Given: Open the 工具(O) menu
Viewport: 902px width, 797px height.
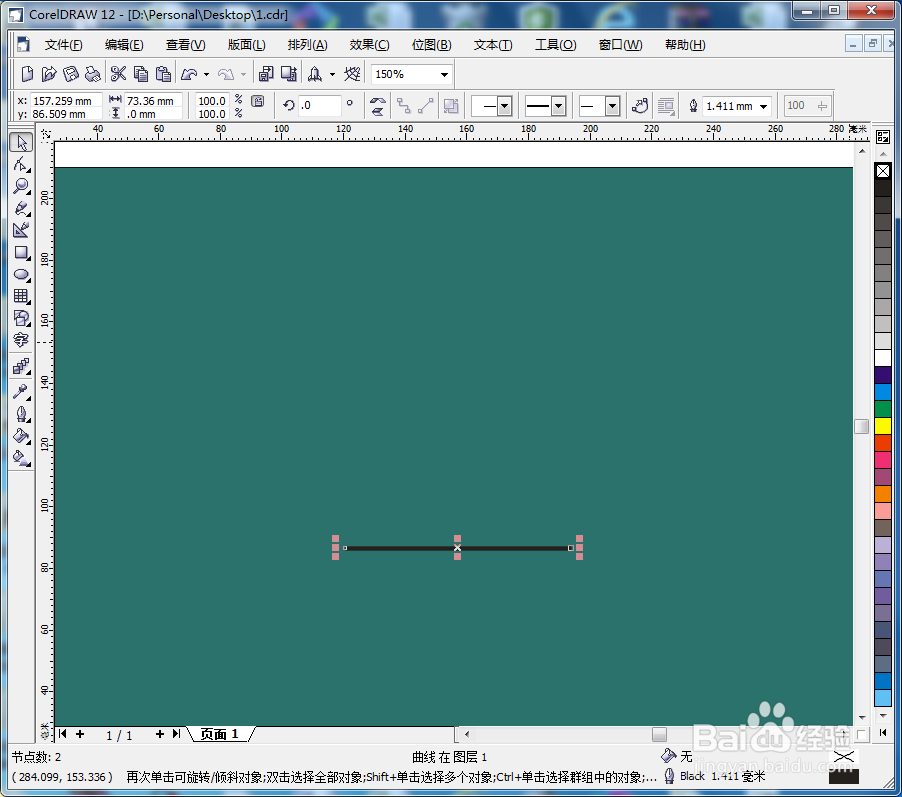Looking at the screenshot, I should (555, 45).
